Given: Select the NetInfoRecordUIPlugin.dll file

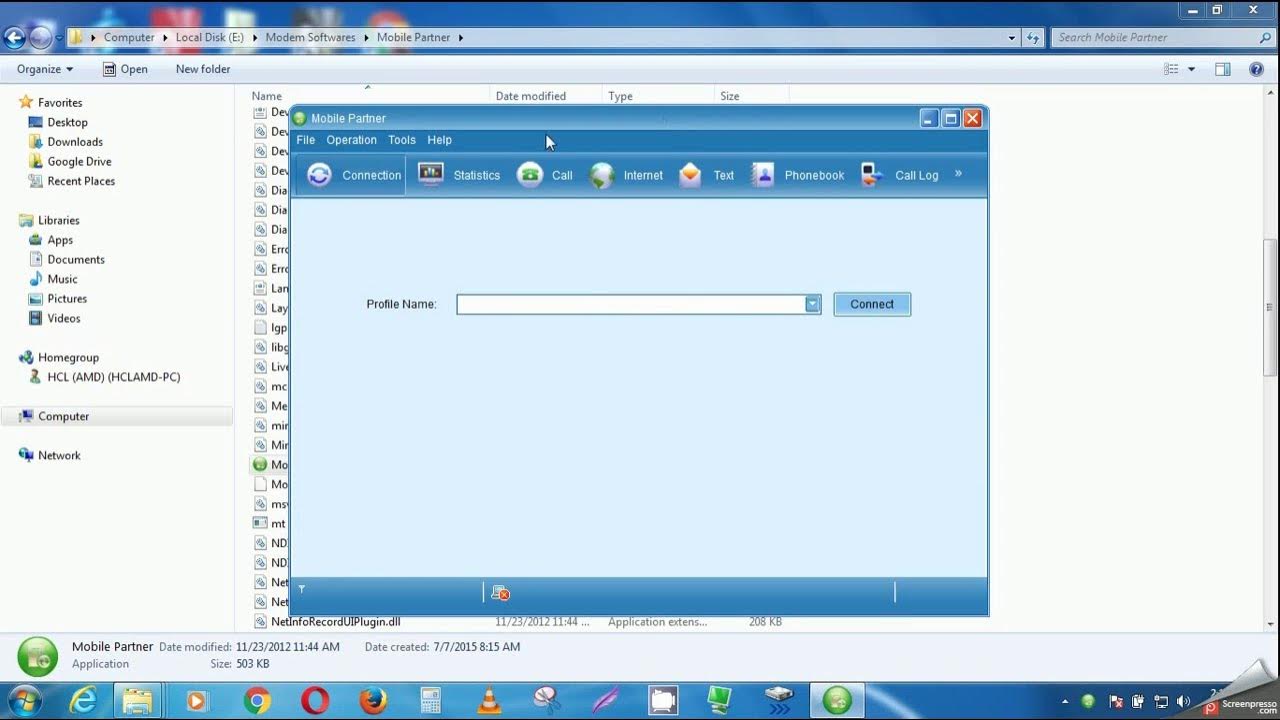Looking at the screenshot, I should coord(335,622).
